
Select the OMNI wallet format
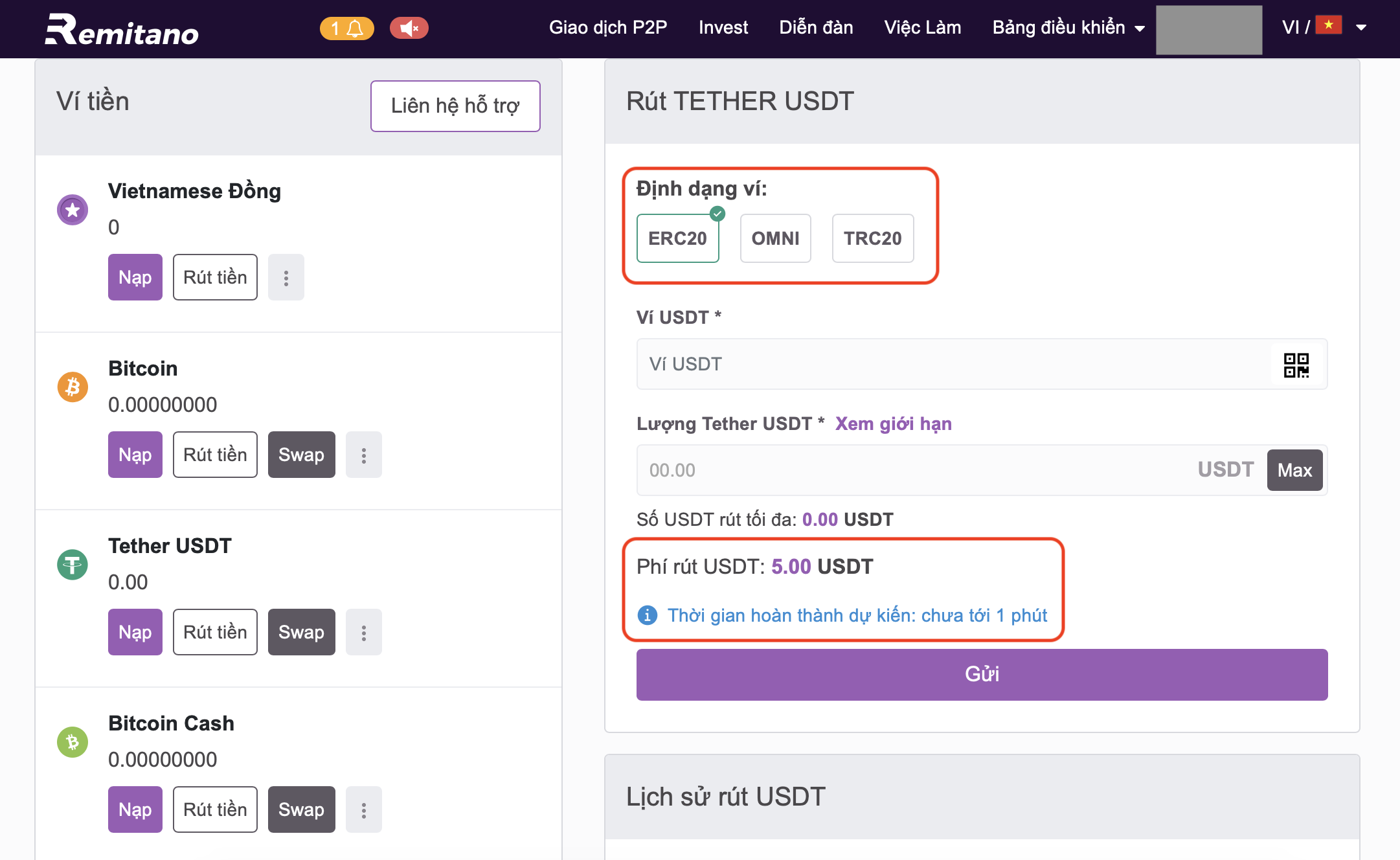[775, 238]
